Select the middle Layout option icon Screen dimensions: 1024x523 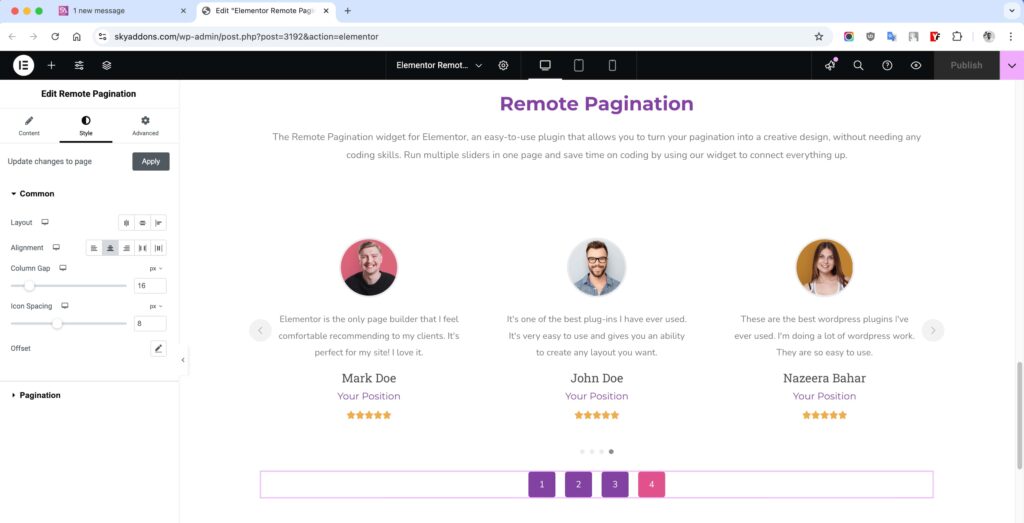[x=142, y=223]
